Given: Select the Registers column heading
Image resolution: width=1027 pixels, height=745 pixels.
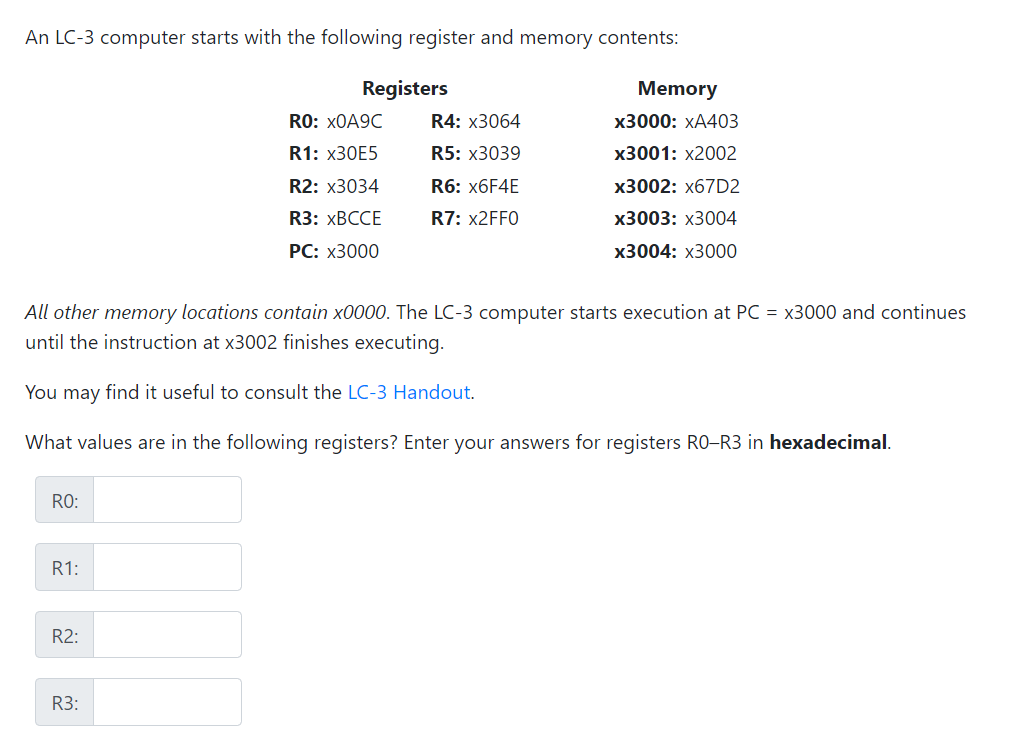Looking at the screenshot, I should (404, 88).
